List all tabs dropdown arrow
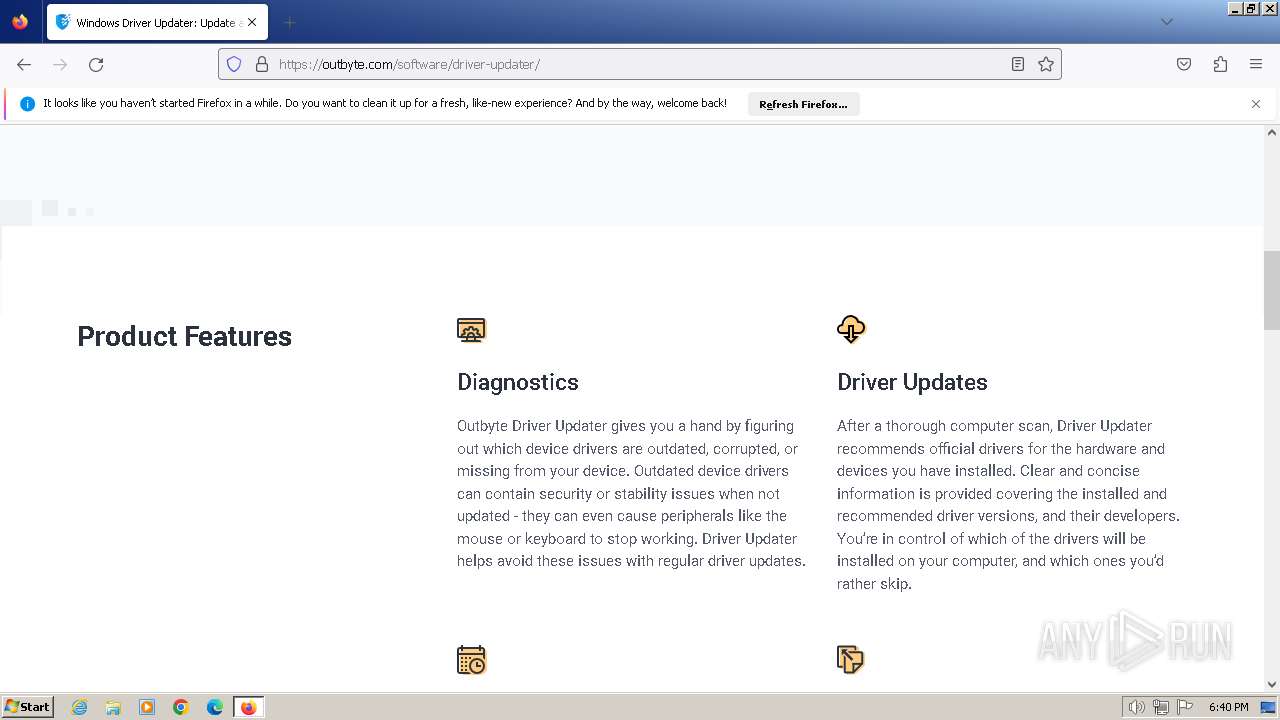Viewport: 1280px width, 720px height. (x=1167, y=22)
